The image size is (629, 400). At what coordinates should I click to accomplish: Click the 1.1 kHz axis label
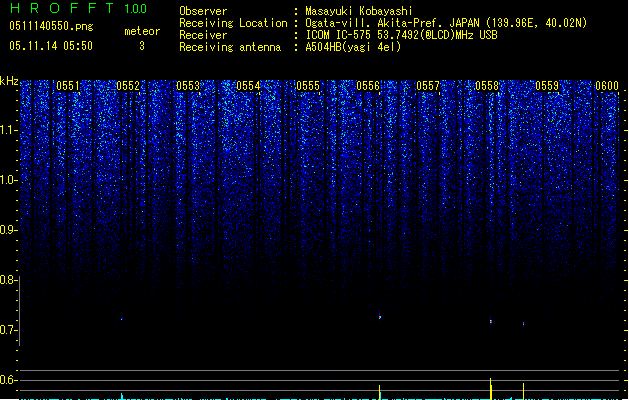click(x=8, y=130)
